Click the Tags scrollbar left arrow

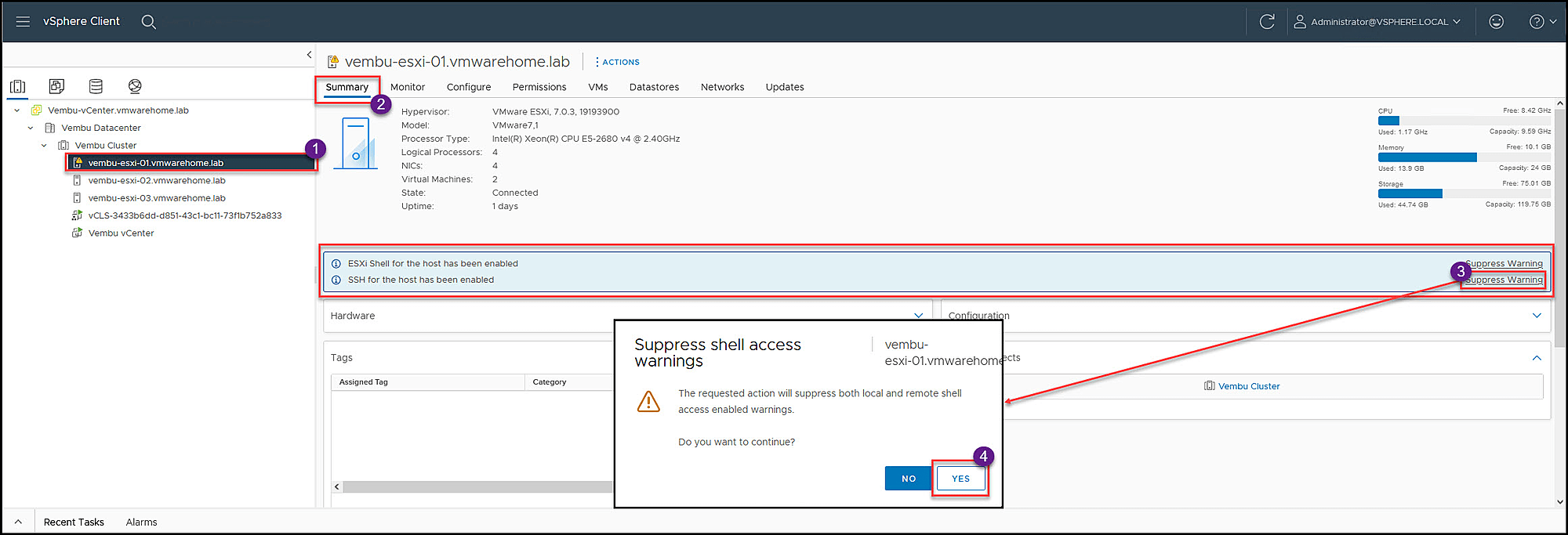337,487
